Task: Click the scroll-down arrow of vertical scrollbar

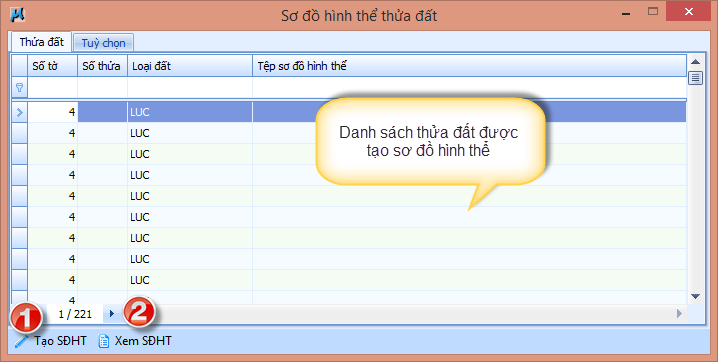Action: tap(695, 297)
